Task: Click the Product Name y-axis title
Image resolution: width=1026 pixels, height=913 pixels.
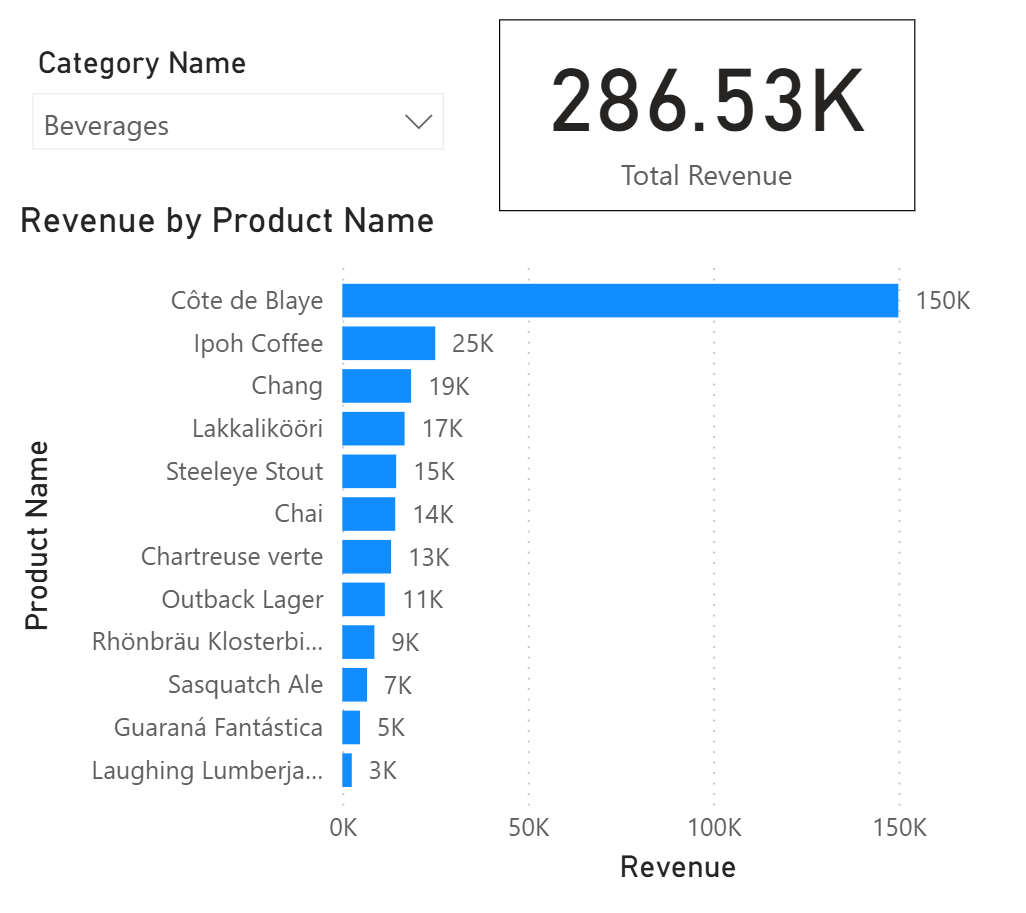Action: point(37,535)
